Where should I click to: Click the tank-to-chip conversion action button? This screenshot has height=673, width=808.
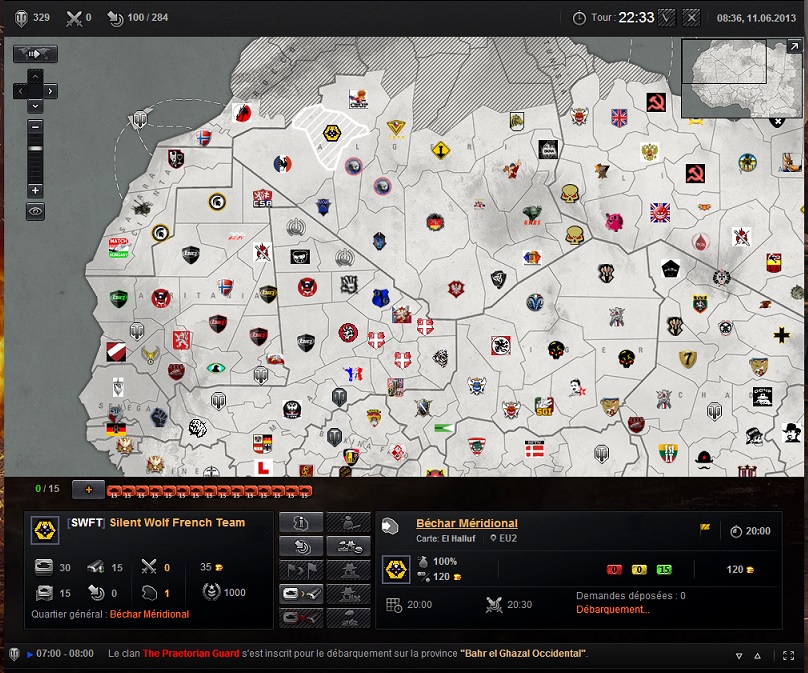point(301,594)
